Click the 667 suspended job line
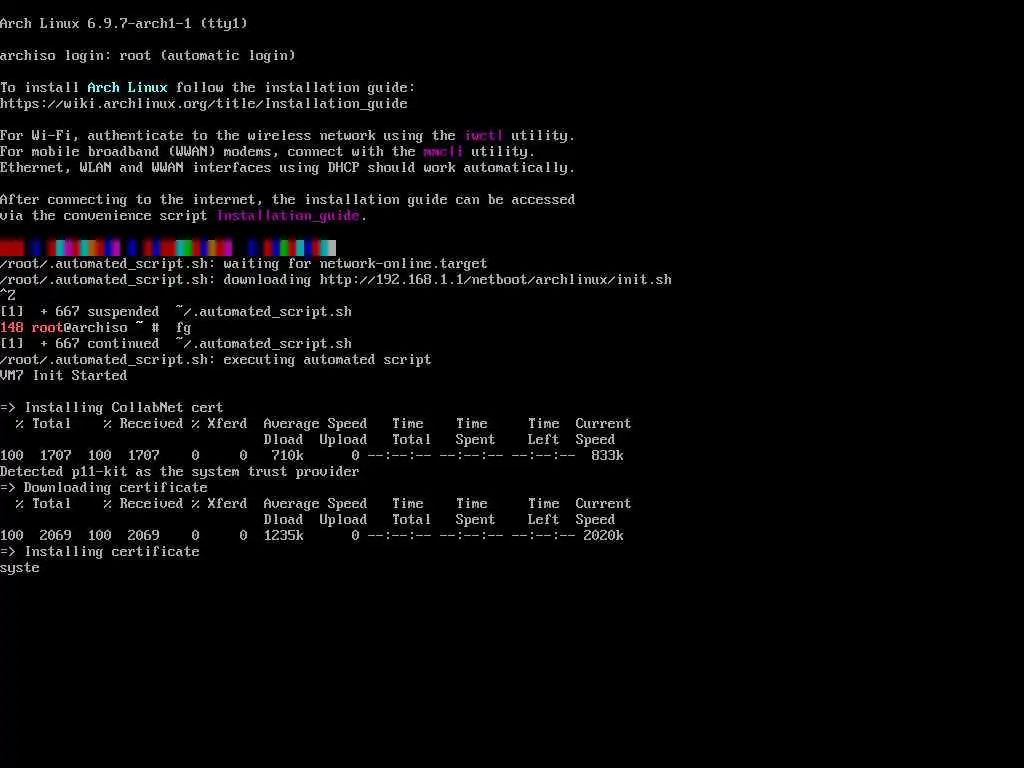 pos(176,312)
